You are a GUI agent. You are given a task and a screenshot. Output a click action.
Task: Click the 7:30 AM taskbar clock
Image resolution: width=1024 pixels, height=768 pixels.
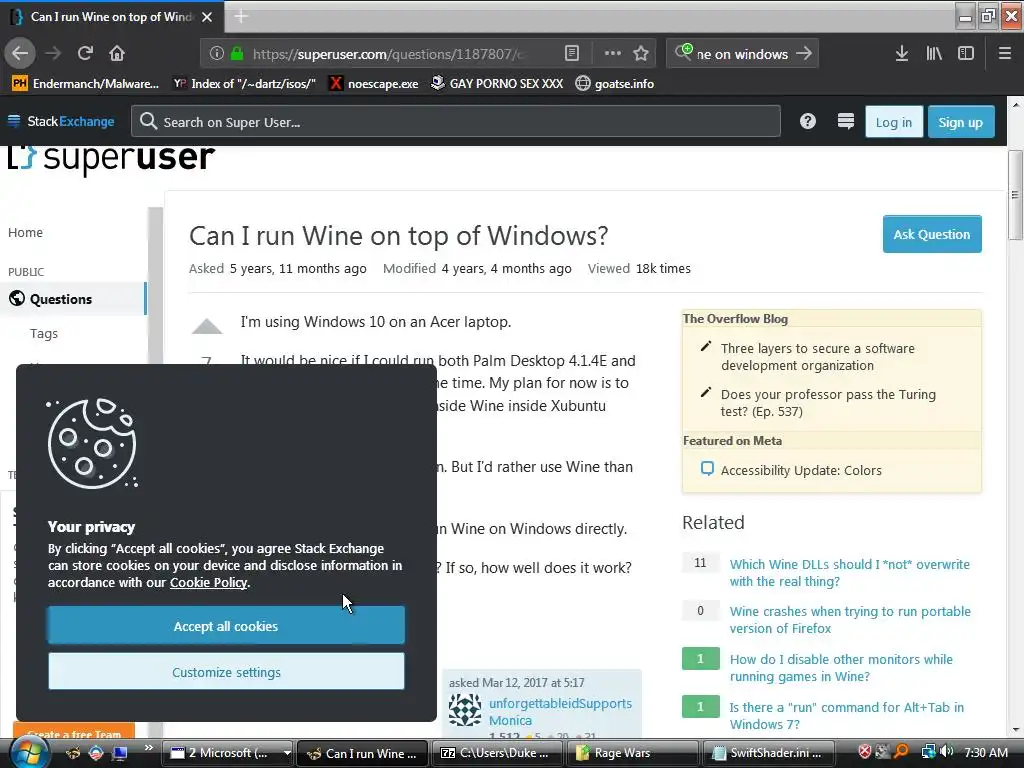pyautogui.click(x=986, y=753)
